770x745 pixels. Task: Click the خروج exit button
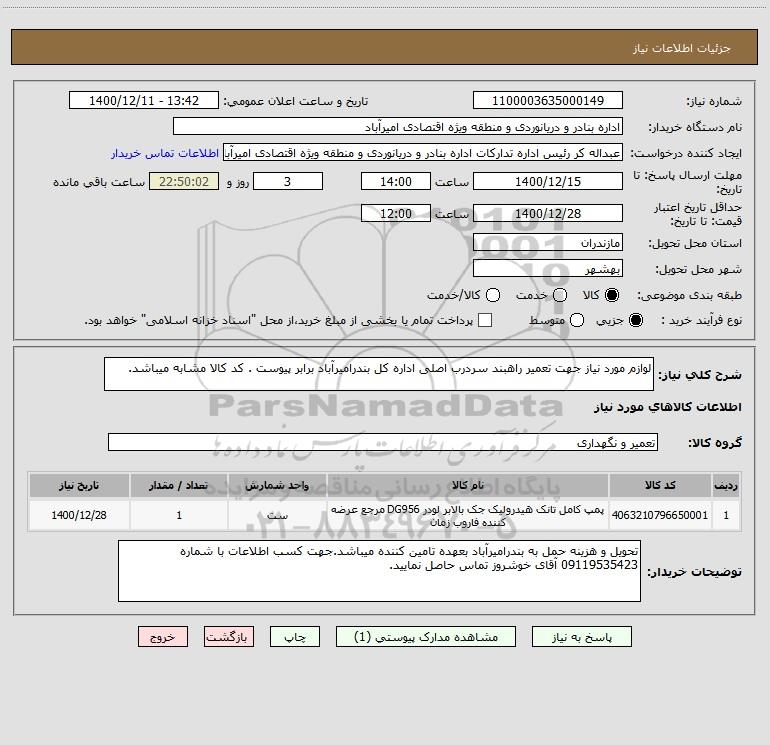point(163,636)
